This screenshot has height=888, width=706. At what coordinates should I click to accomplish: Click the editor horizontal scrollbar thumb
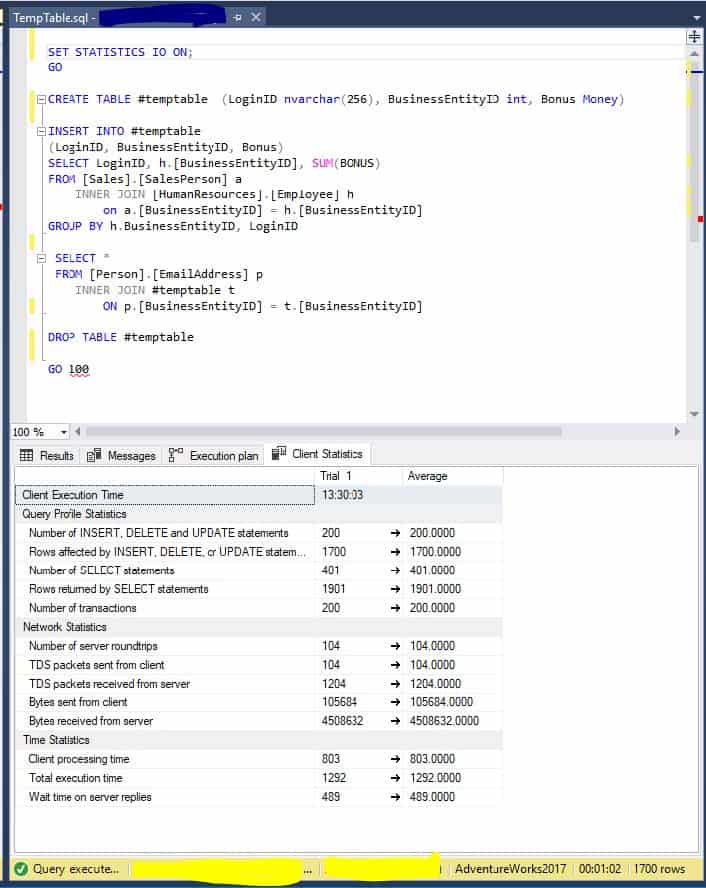click(323, 432)
